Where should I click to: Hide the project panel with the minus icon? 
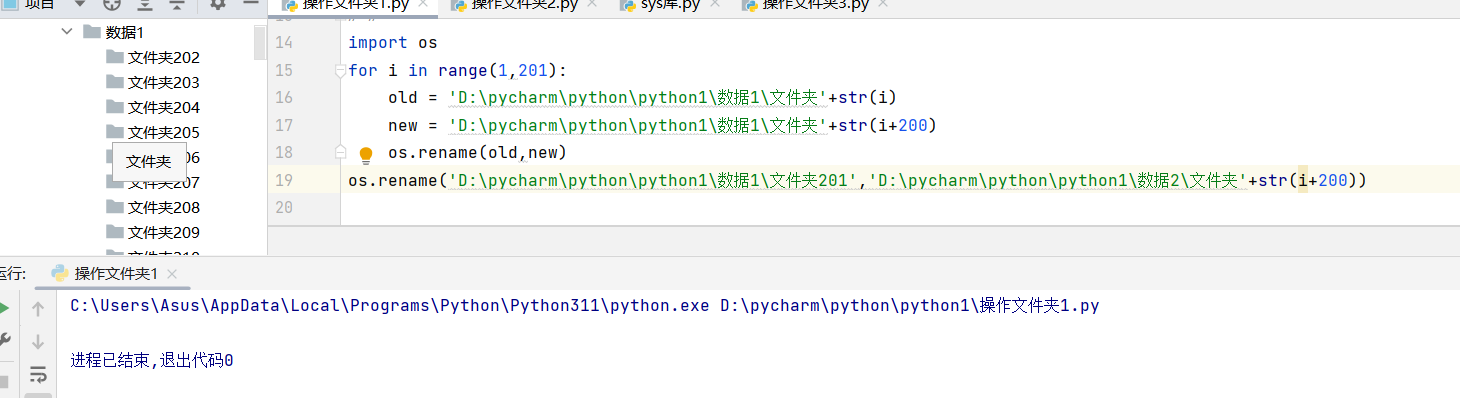click(250, 4)
